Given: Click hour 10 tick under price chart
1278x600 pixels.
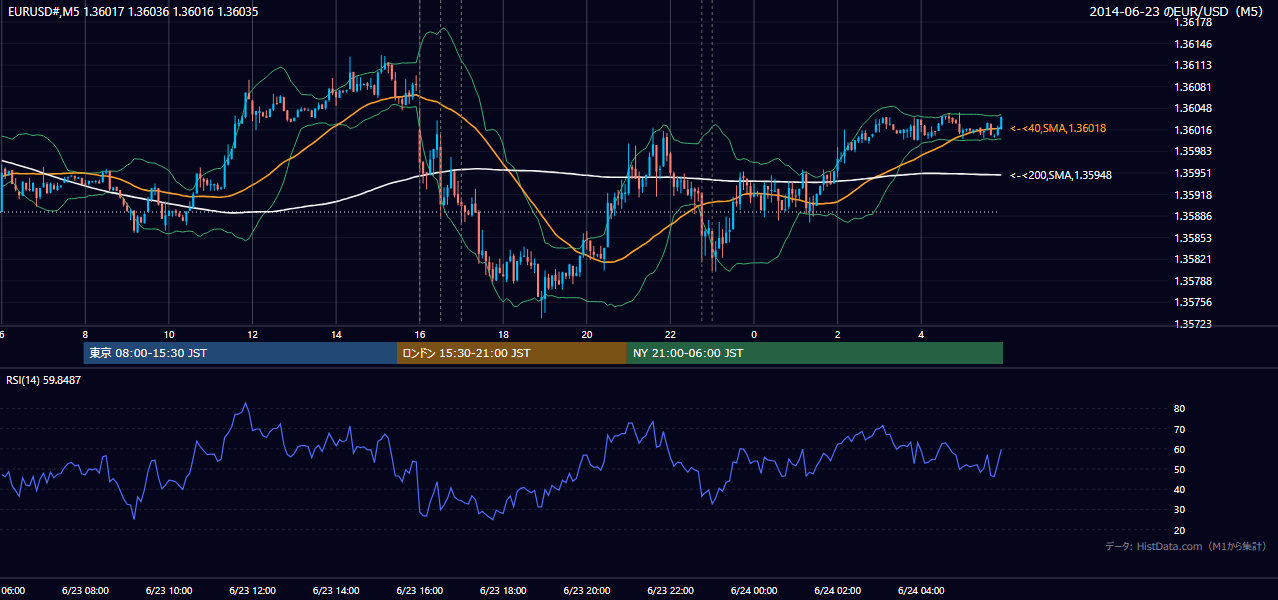Looking at the screenshot, I should click(169, 334).
